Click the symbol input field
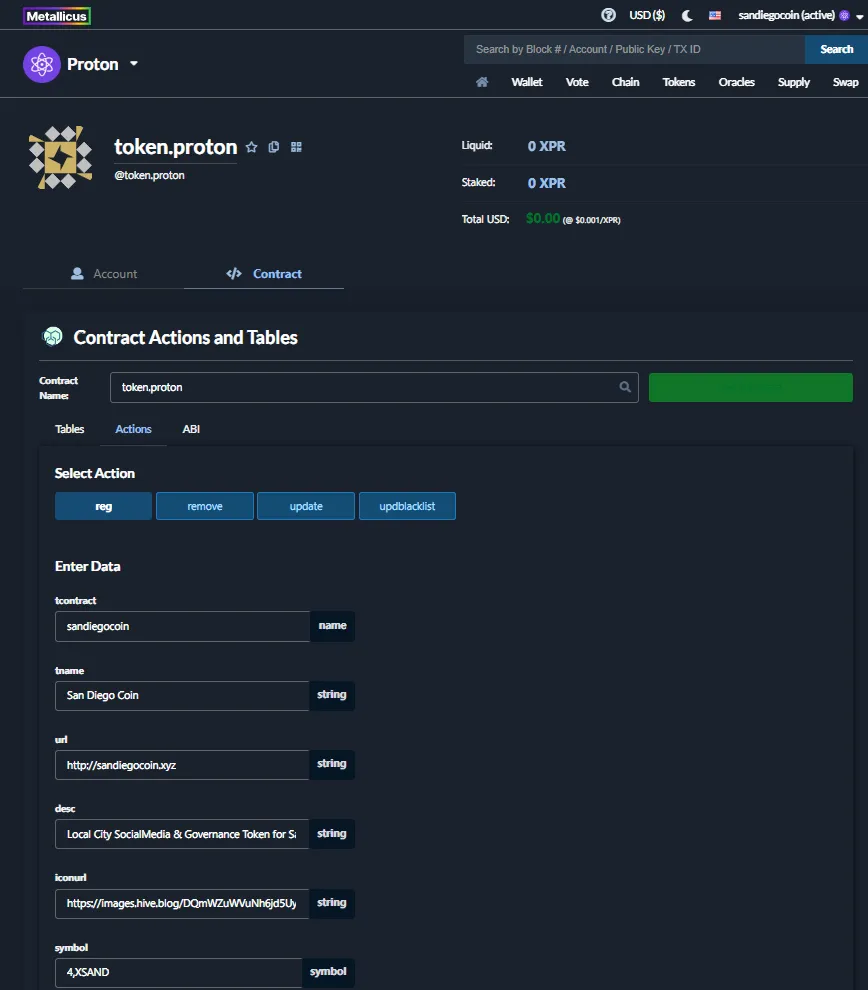Screen dimensions: 868x990 [x=179, y=972]
